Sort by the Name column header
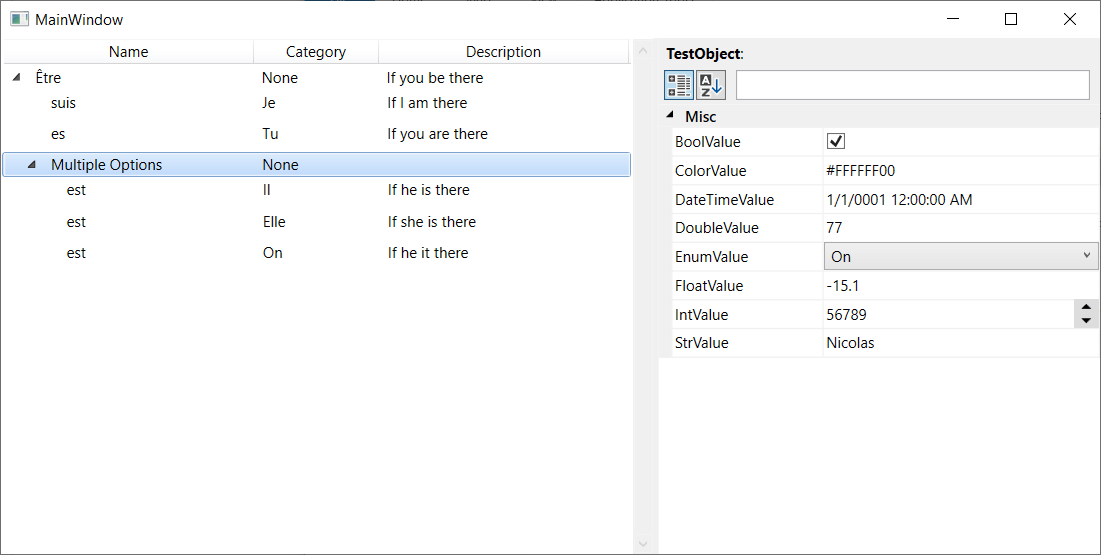Image resolution: width=1101 pixels, height=555 pixels. 128,52
